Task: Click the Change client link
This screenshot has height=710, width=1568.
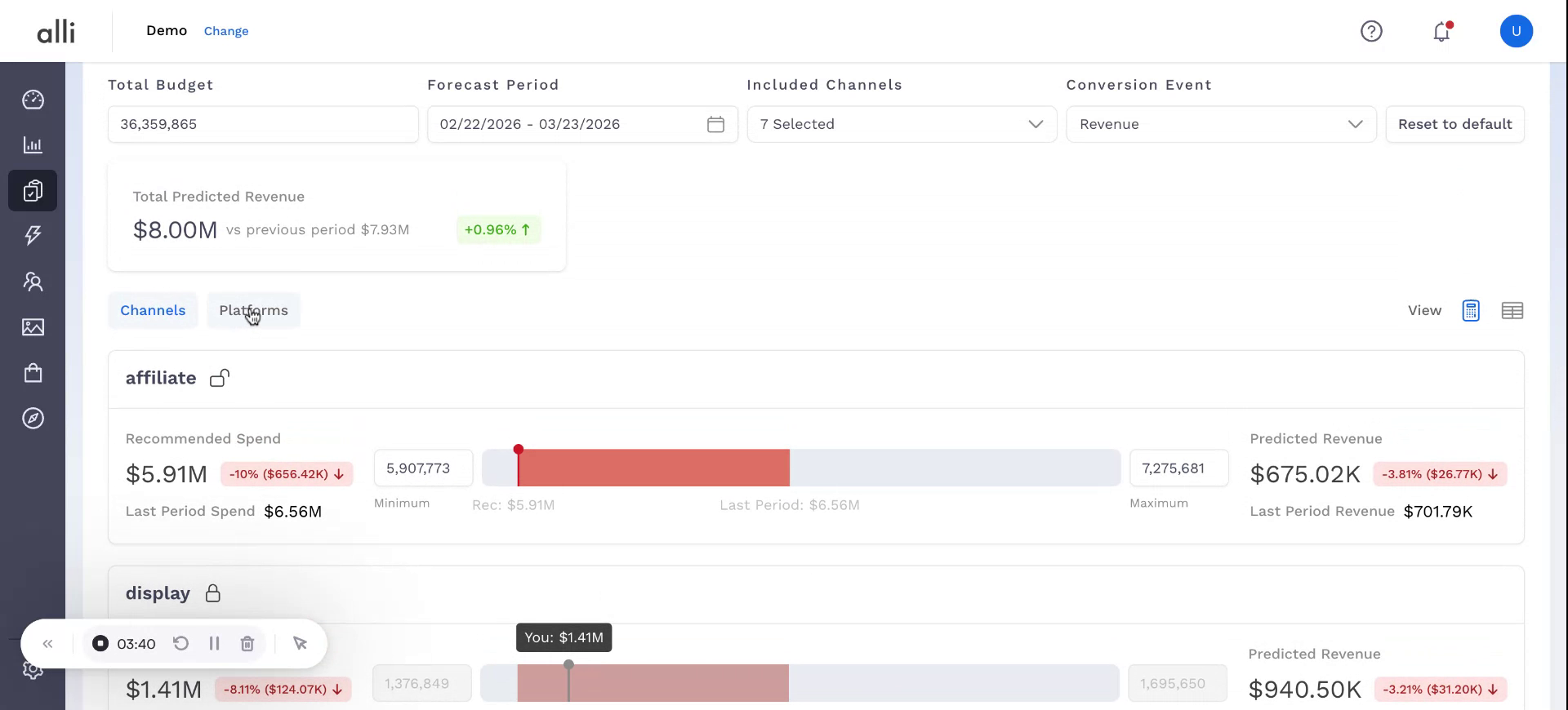Action: [226, 31]
